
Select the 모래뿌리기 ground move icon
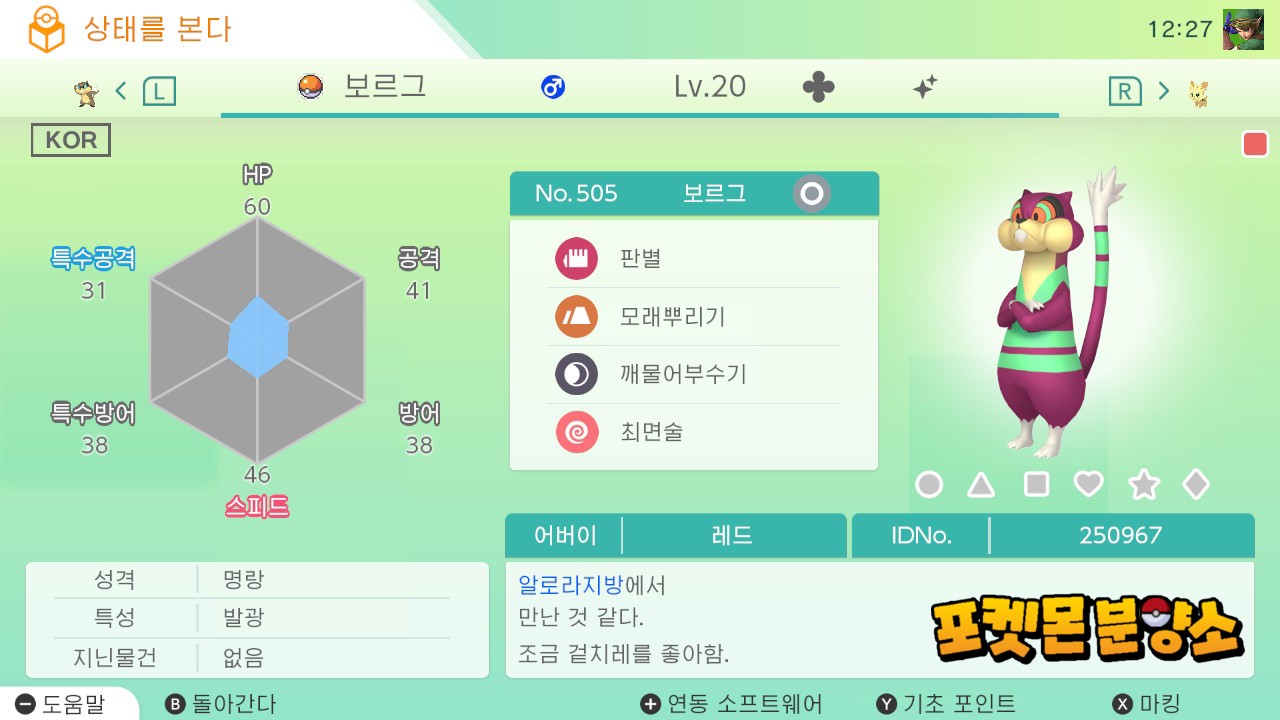pos(576,317)
